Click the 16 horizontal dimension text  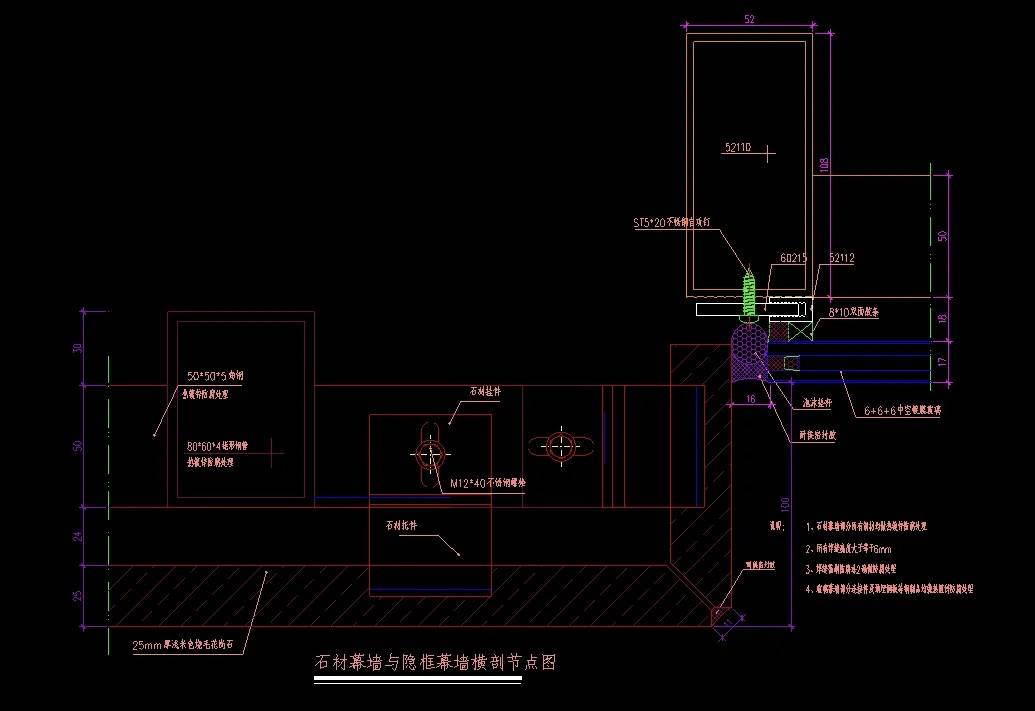(750, 398)
